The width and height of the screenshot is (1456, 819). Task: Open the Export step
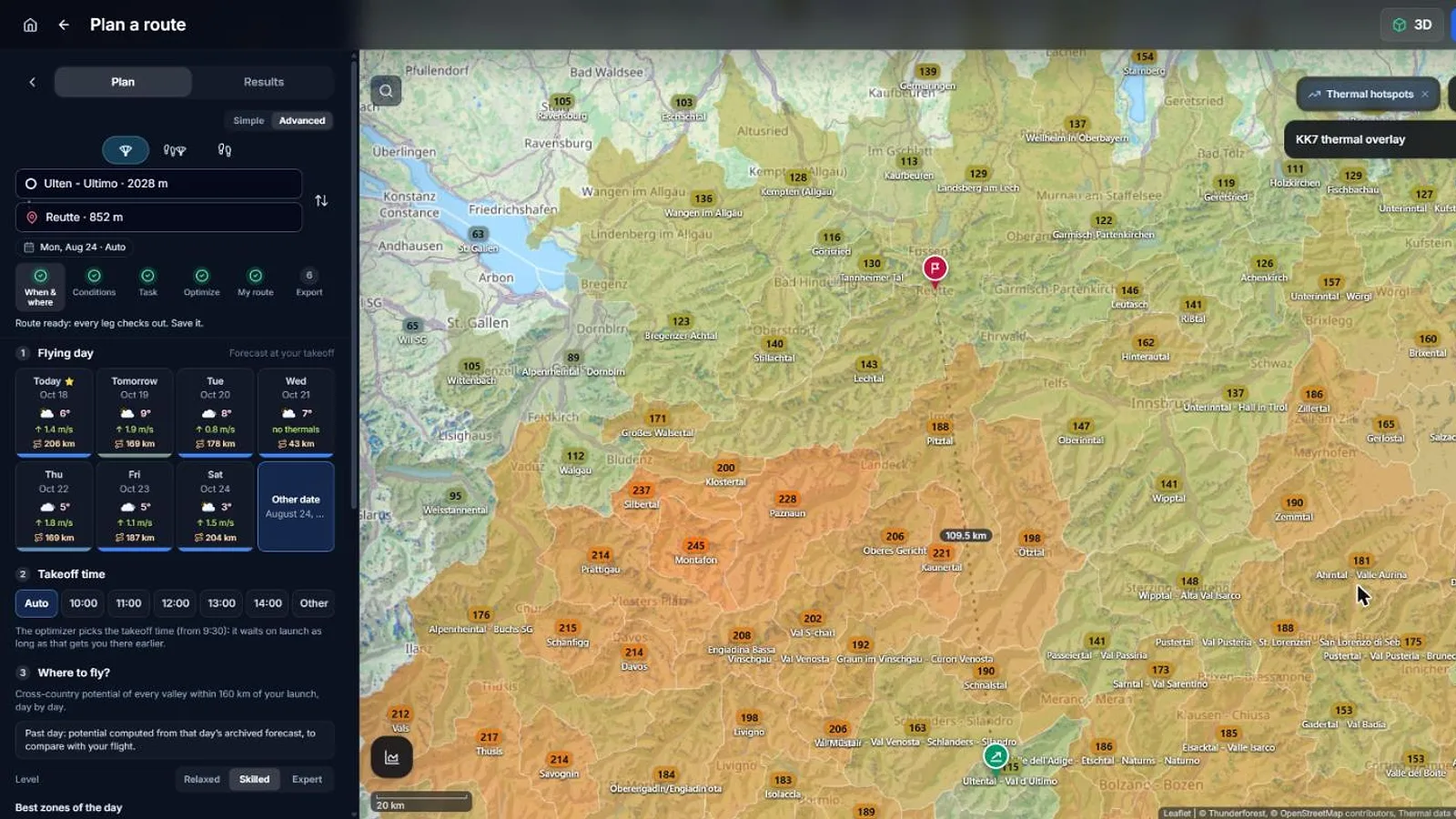coord(308,283)
